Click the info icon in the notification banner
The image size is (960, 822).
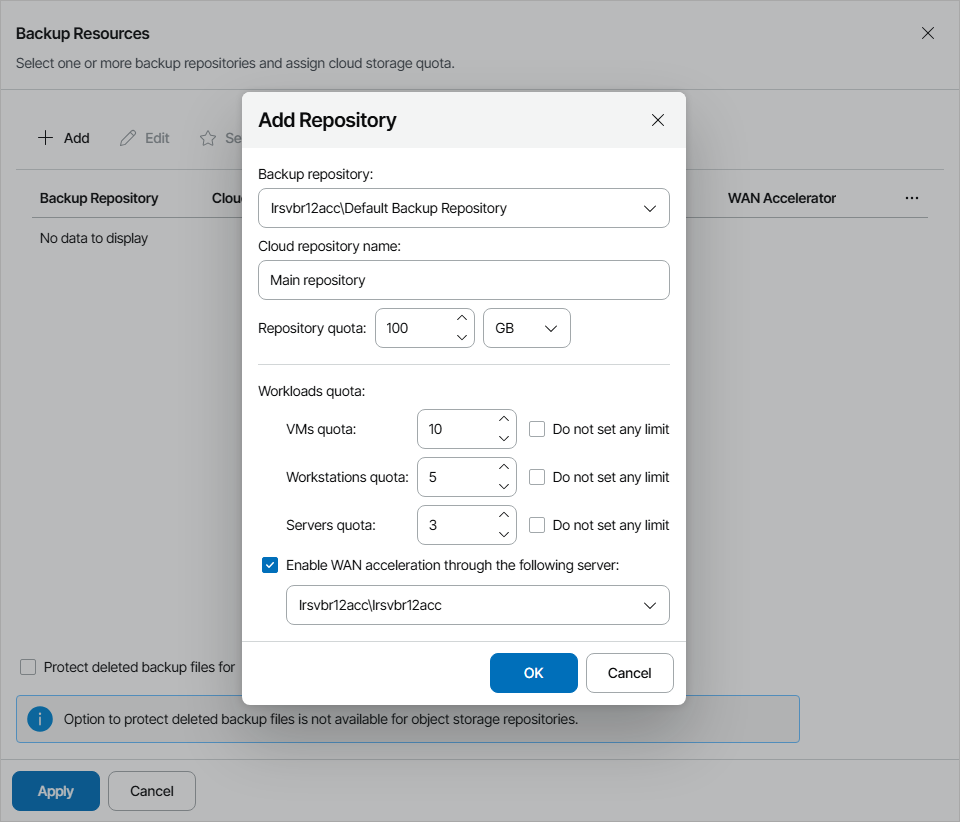tap(40, 718)
